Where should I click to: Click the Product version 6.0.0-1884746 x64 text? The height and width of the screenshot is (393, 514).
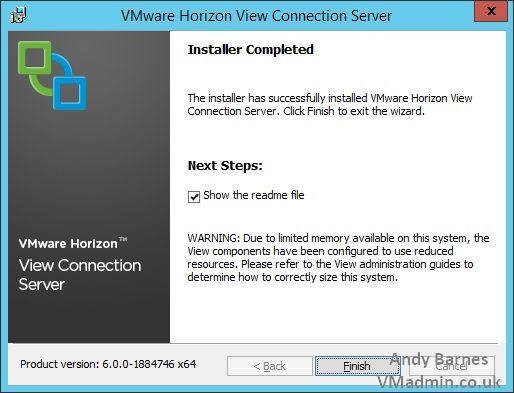point(108,364)
